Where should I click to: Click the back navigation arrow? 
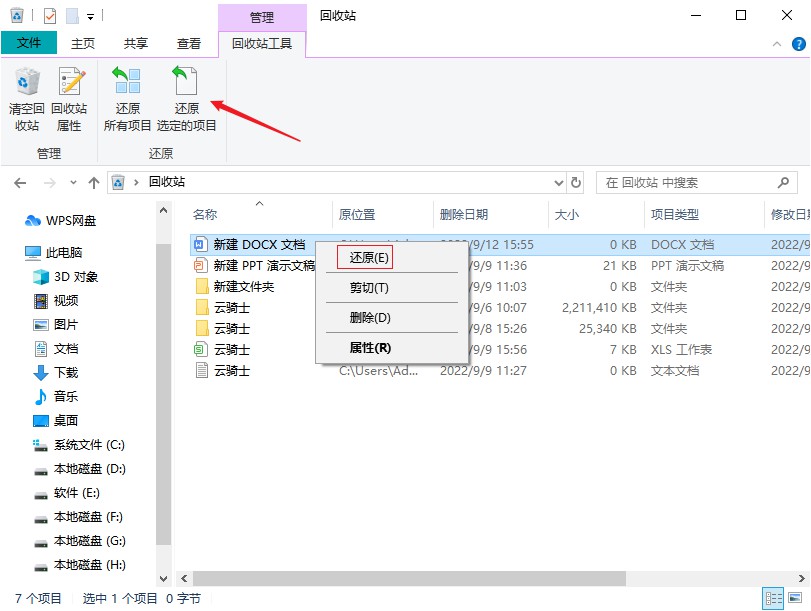click(20, 182)
